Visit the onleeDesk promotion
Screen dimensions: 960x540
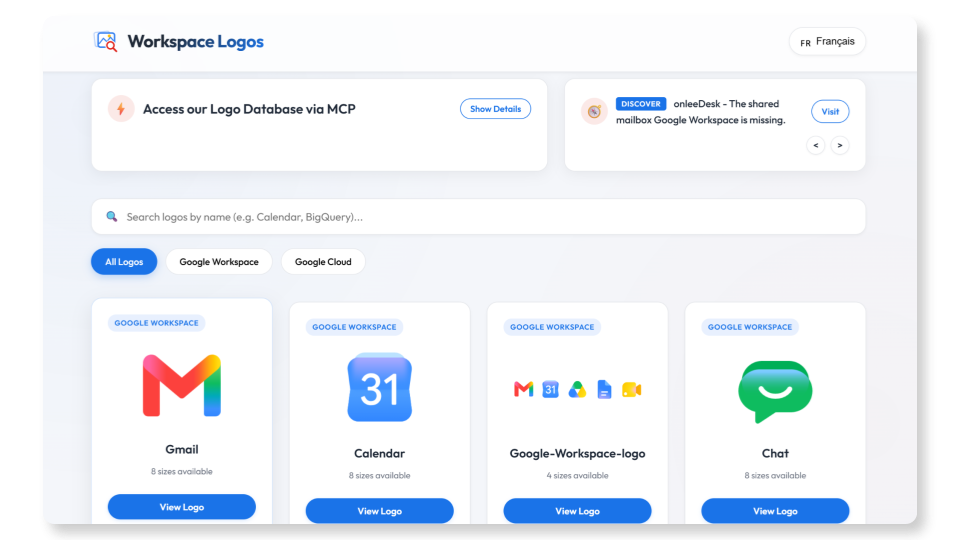click(x=830, y=111)
